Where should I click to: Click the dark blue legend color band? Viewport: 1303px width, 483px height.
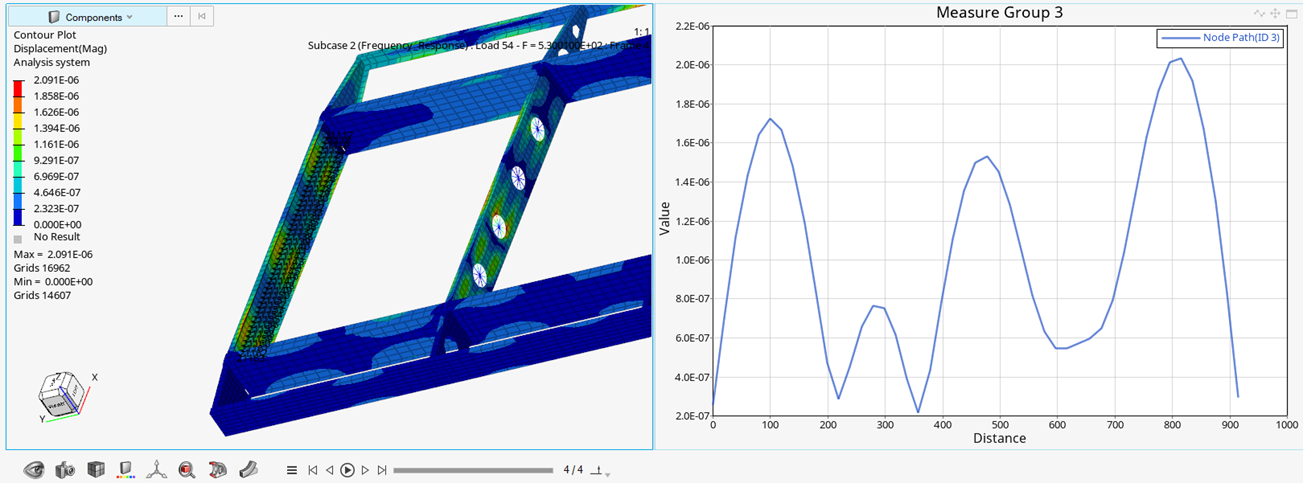pos(20,217)
